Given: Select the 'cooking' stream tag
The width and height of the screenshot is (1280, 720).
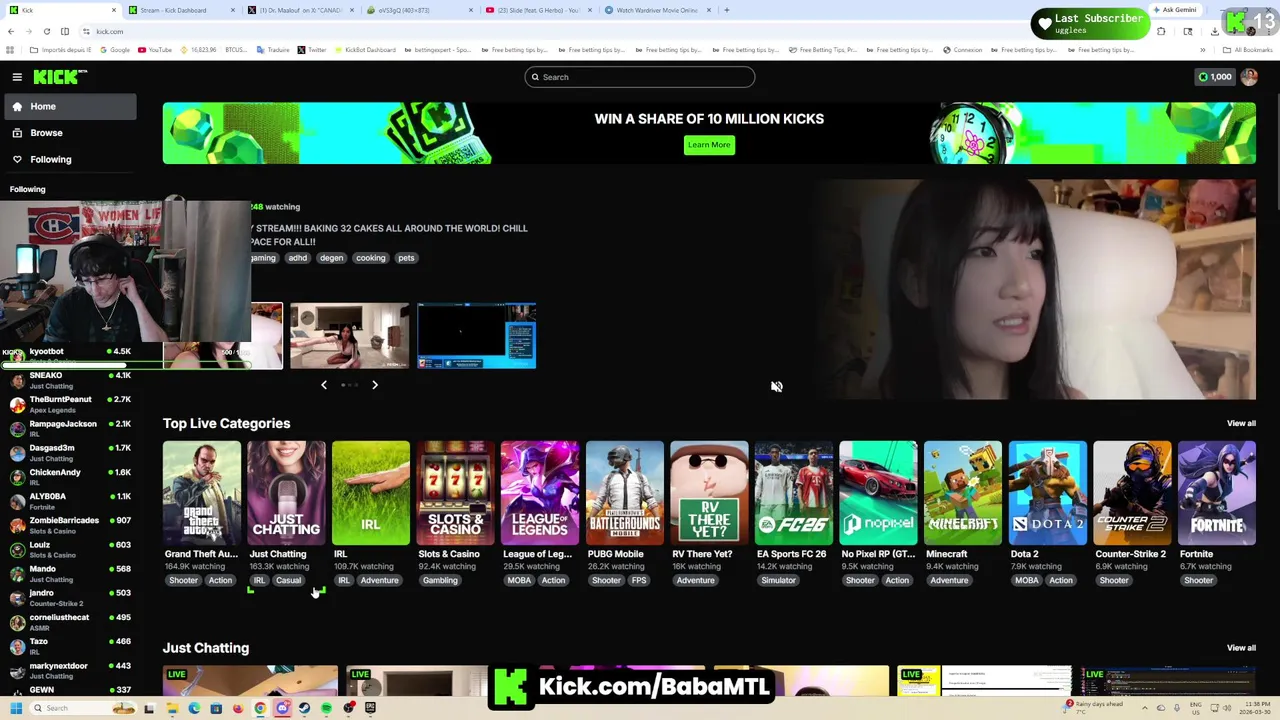Looking at the screenshot, I should click(370, 258).
